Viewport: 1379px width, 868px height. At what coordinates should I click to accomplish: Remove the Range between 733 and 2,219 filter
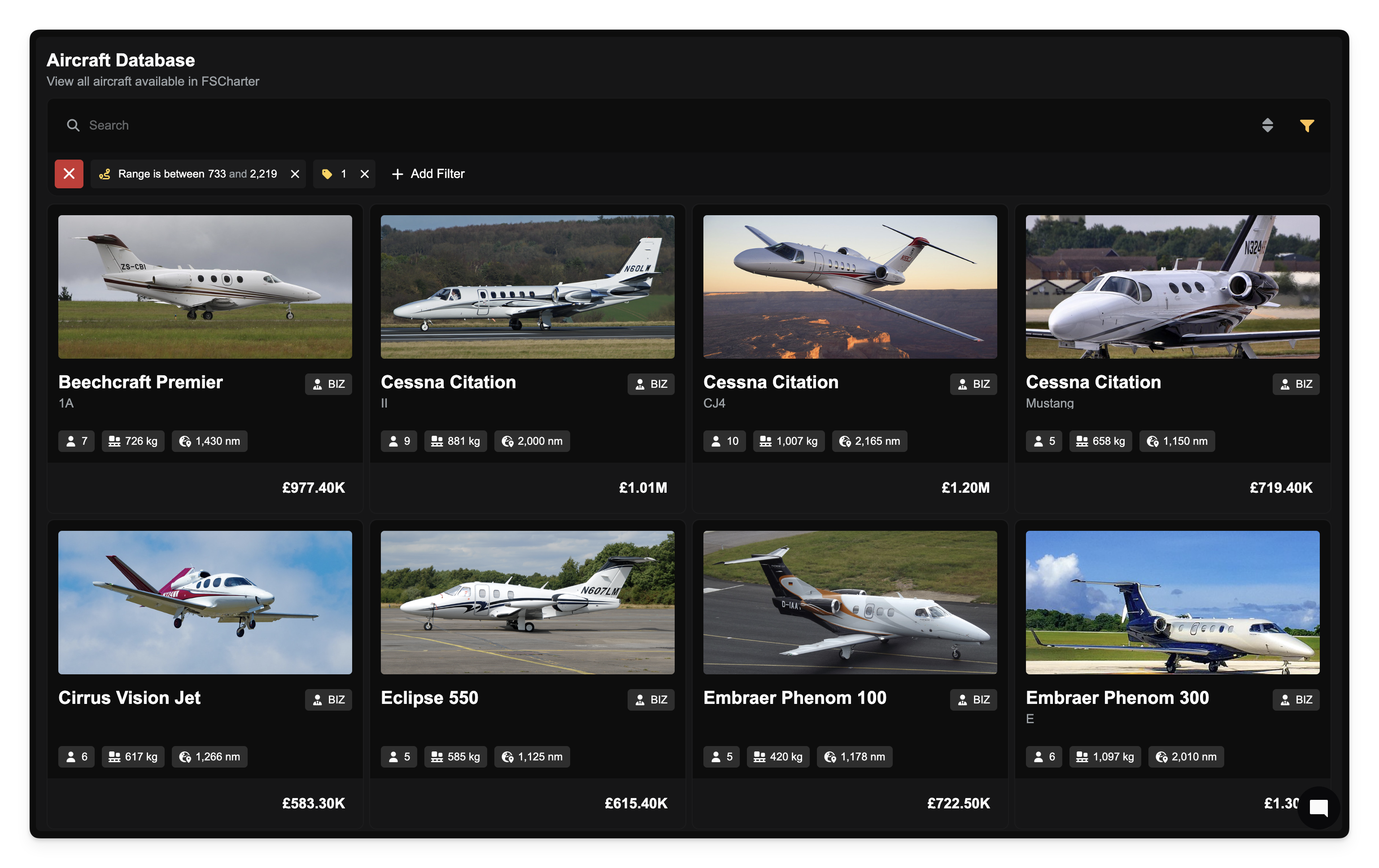point(295,174)
